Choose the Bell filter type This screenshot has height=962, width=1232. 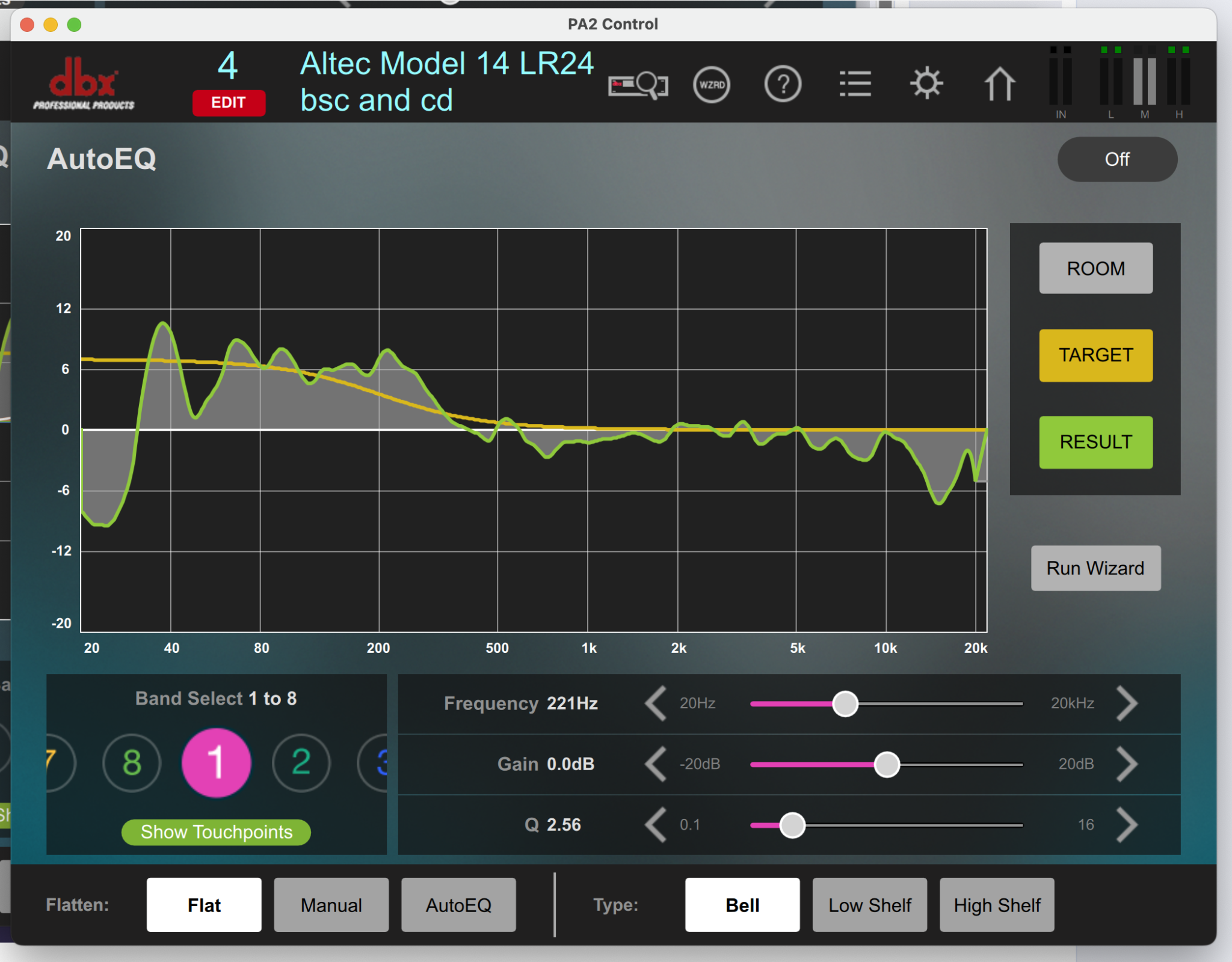[x=742, y=905]
